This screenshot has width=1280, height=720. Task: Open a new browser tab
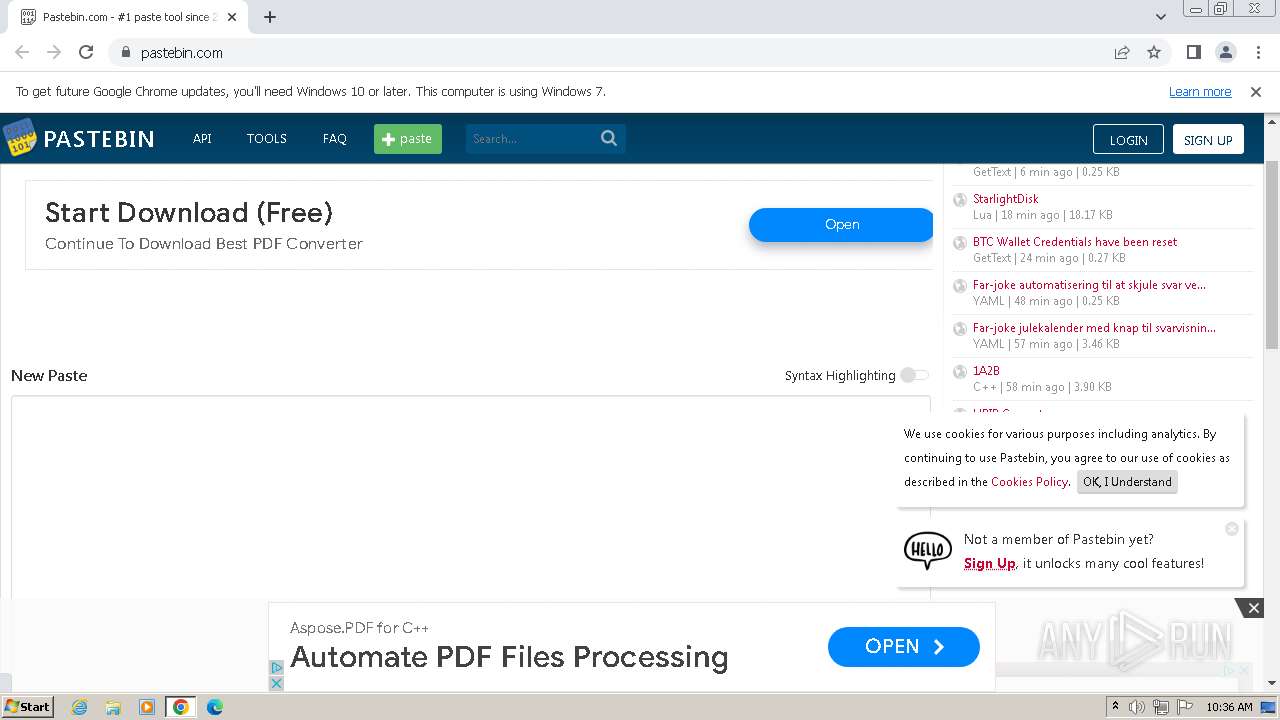(x=270, y=17)
